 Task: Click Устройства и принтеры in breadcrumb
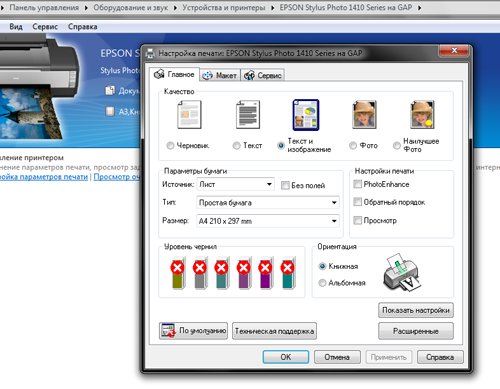224,7
